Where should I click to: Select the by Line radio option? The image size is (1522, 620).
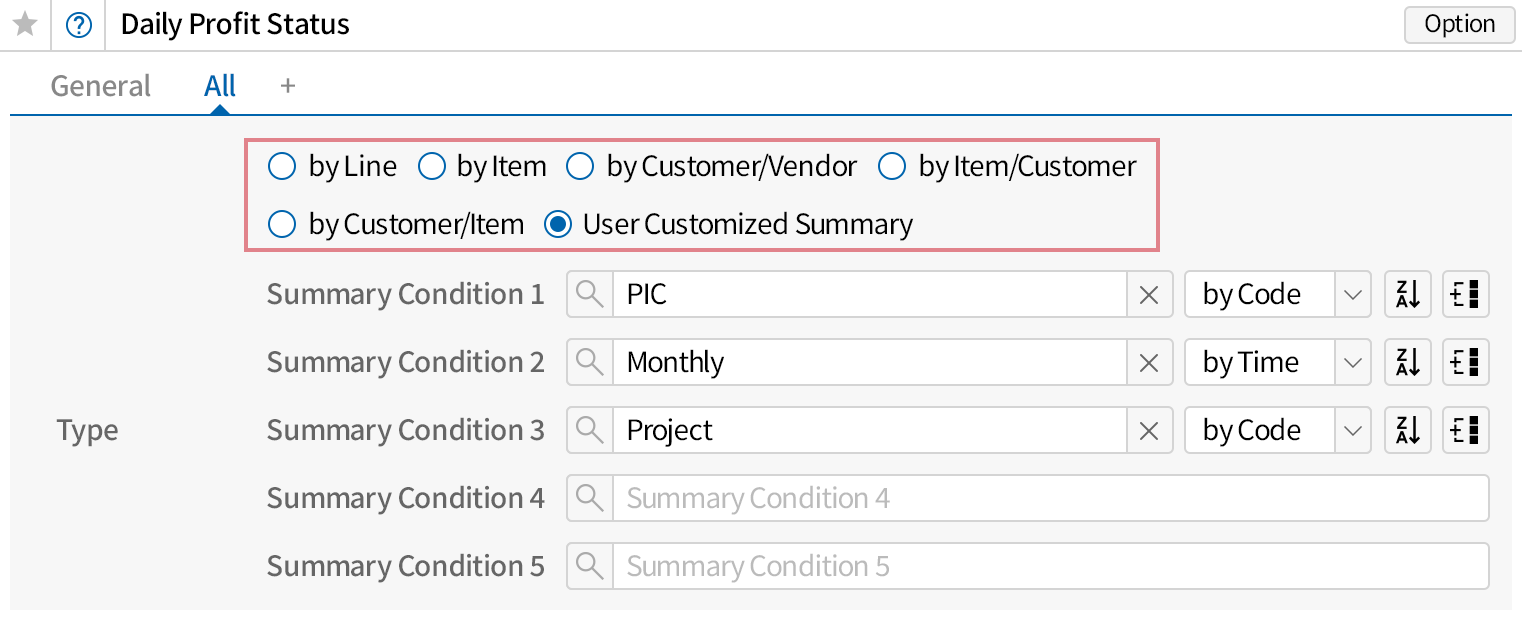[282, 166]
